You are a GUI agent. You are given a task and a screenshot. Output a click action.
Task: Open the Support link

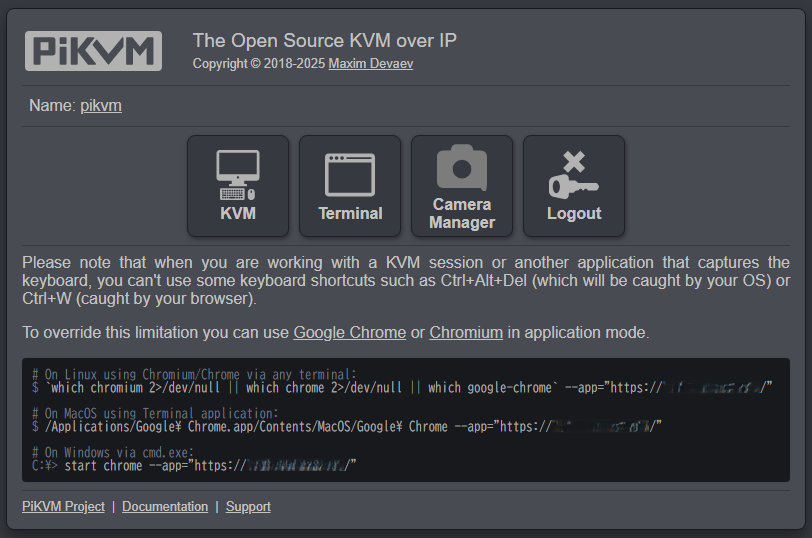[x=248, y=506]
